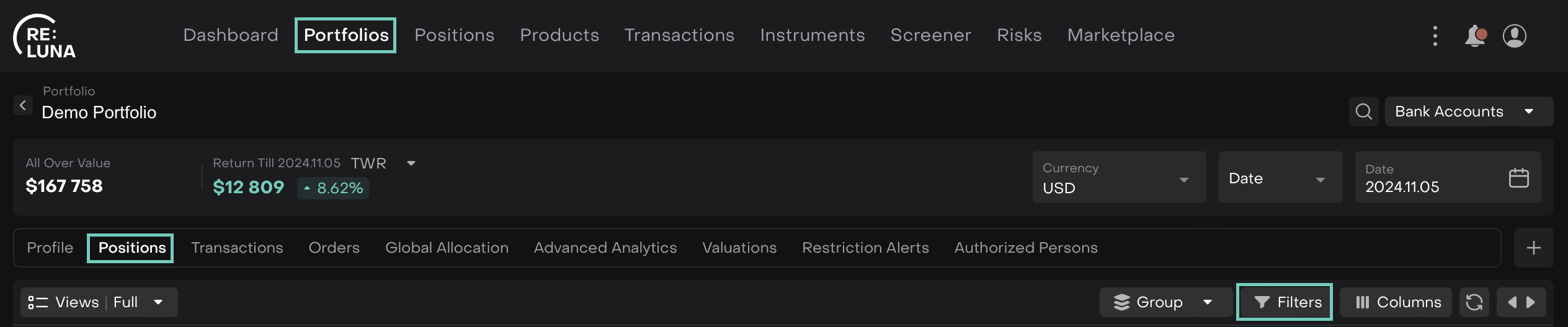Add a new tab with plus button
Screen dimensions: 1568x327
(1533, 248)
